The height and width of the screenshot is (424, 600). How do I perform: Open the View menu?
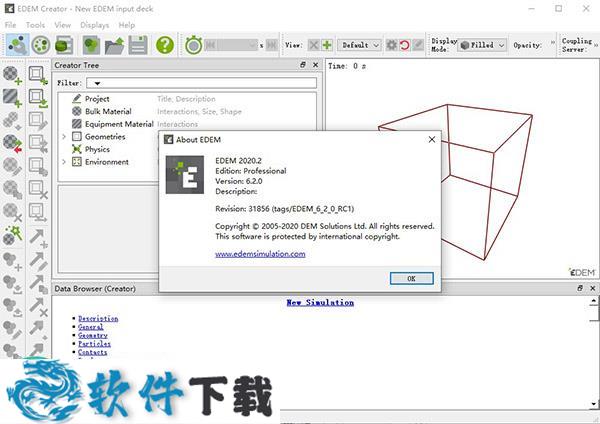62,25
